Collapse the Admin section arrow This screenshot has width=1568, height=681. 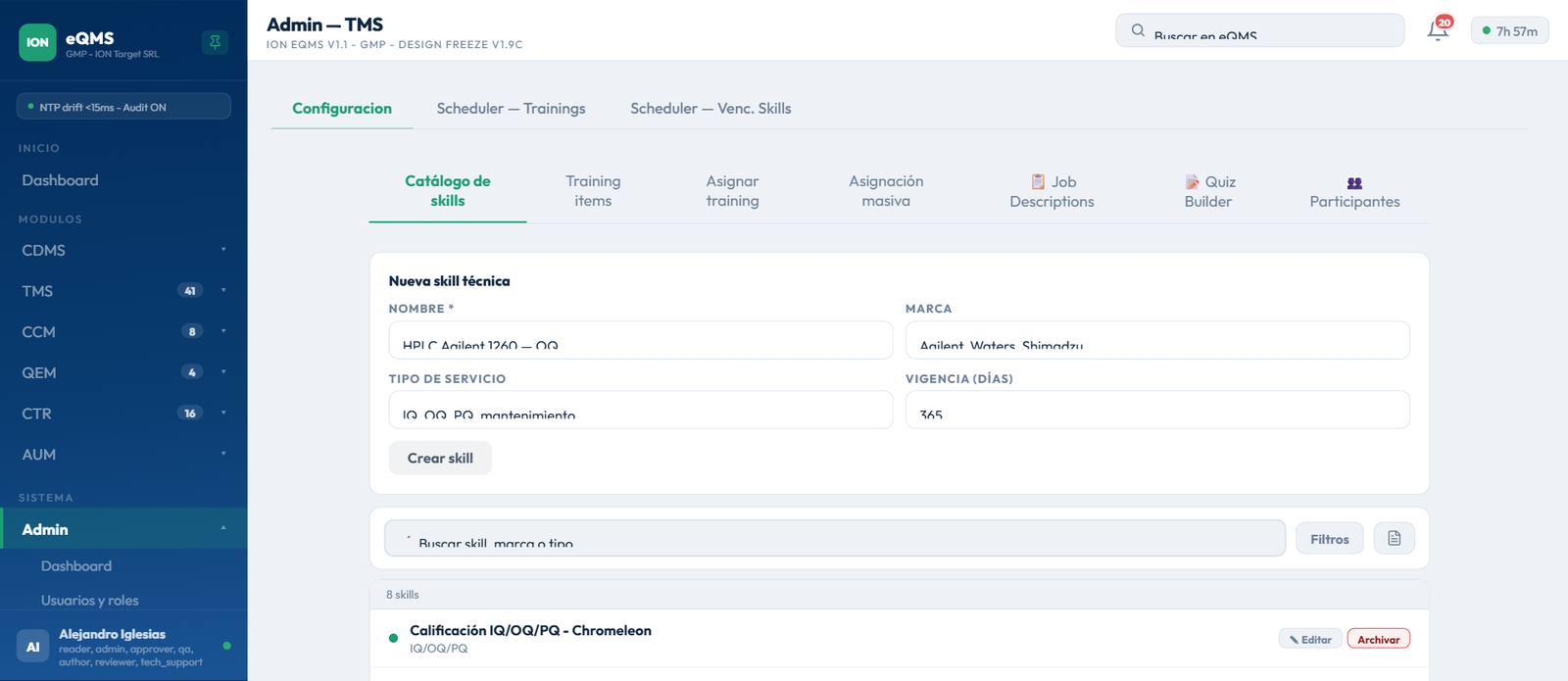coord(223,529)
